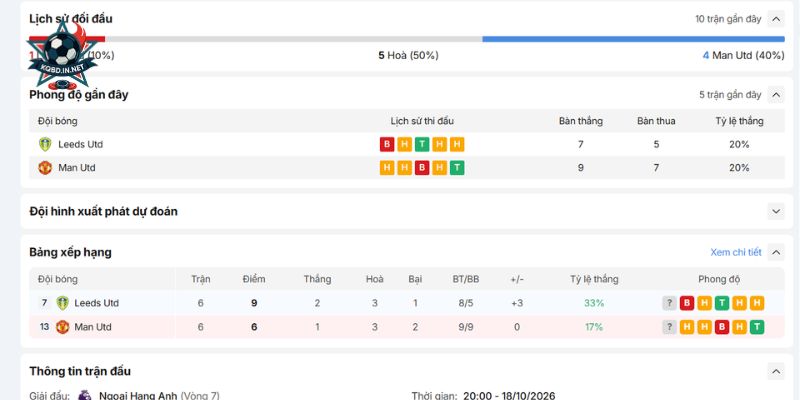Click the KQBD.IN.NET soccer ball logo
The image size is (800, 400).
tap(62, 54)
